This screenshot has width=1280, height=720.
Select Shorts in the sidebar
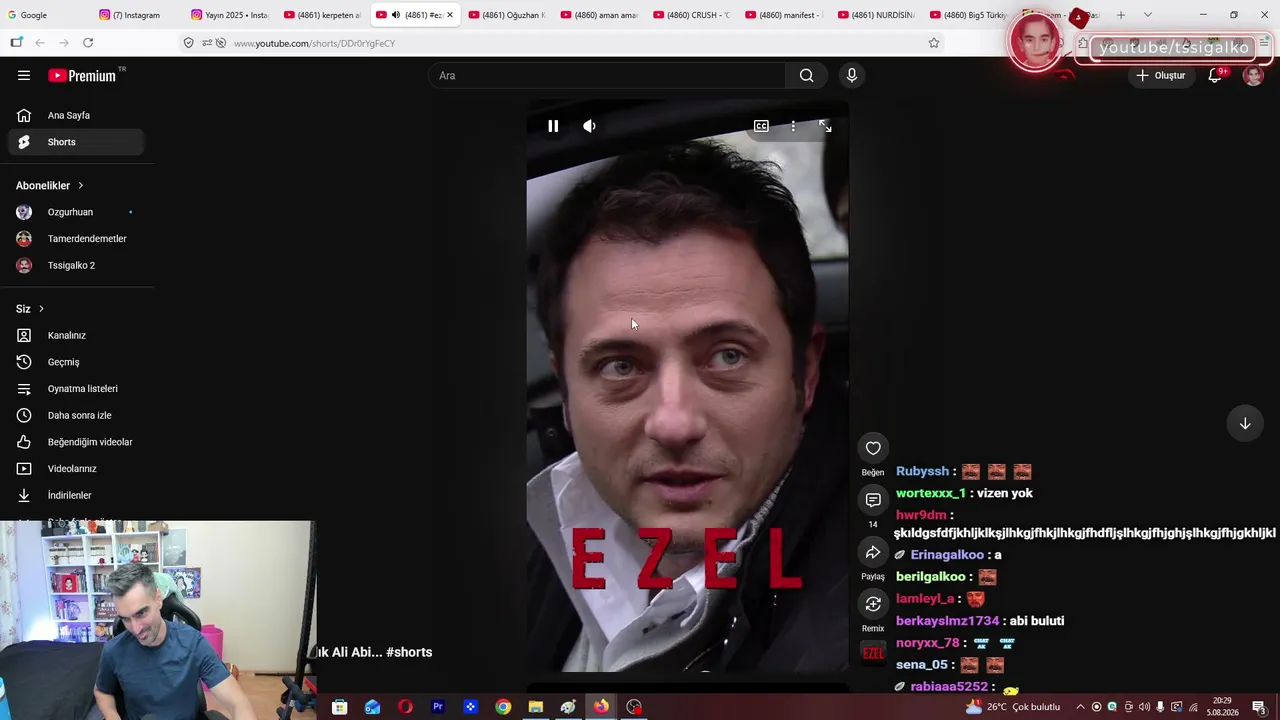pyautogui.click(x=76, y=142)
